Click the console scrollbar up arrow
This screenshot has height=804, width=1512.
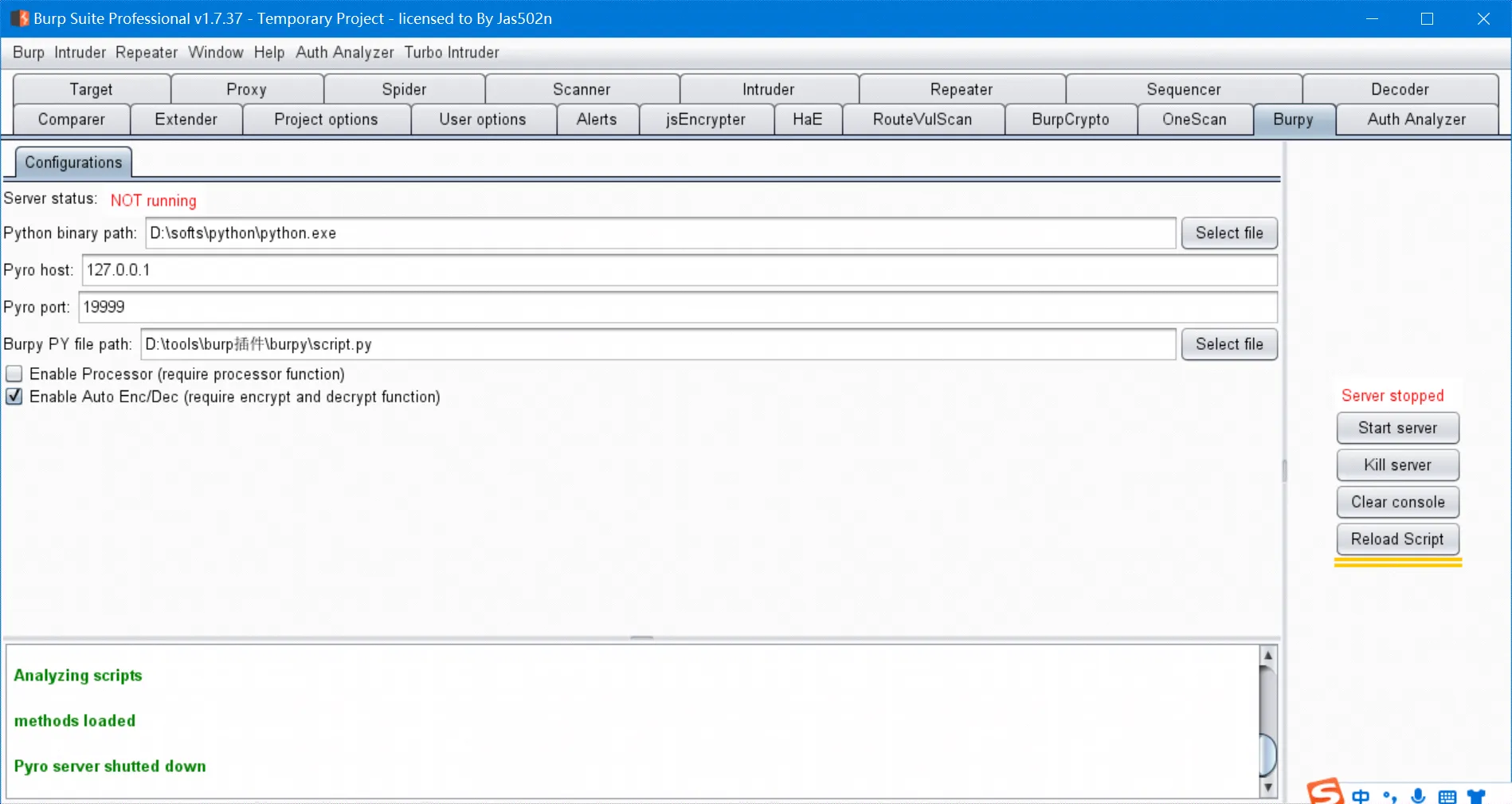(x=1267, y=655)
